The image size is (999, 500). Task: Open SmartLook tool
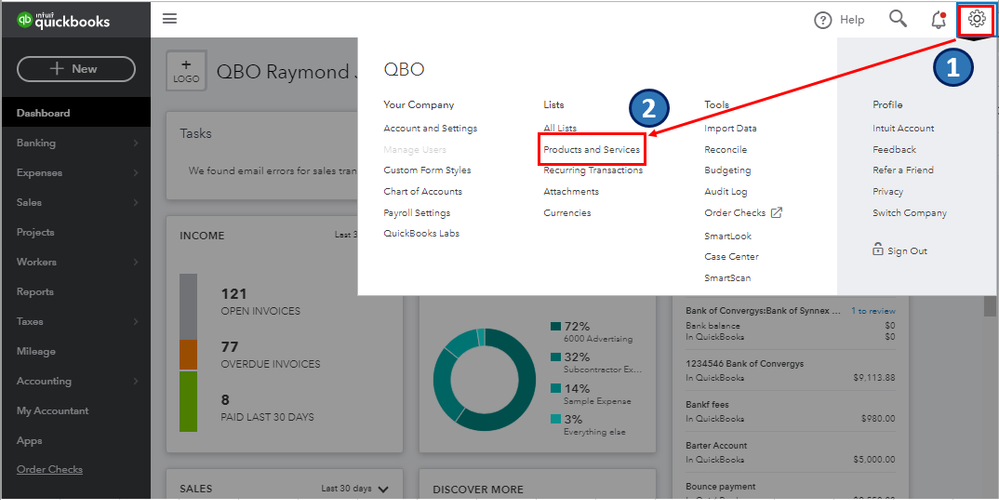(728, 236)
